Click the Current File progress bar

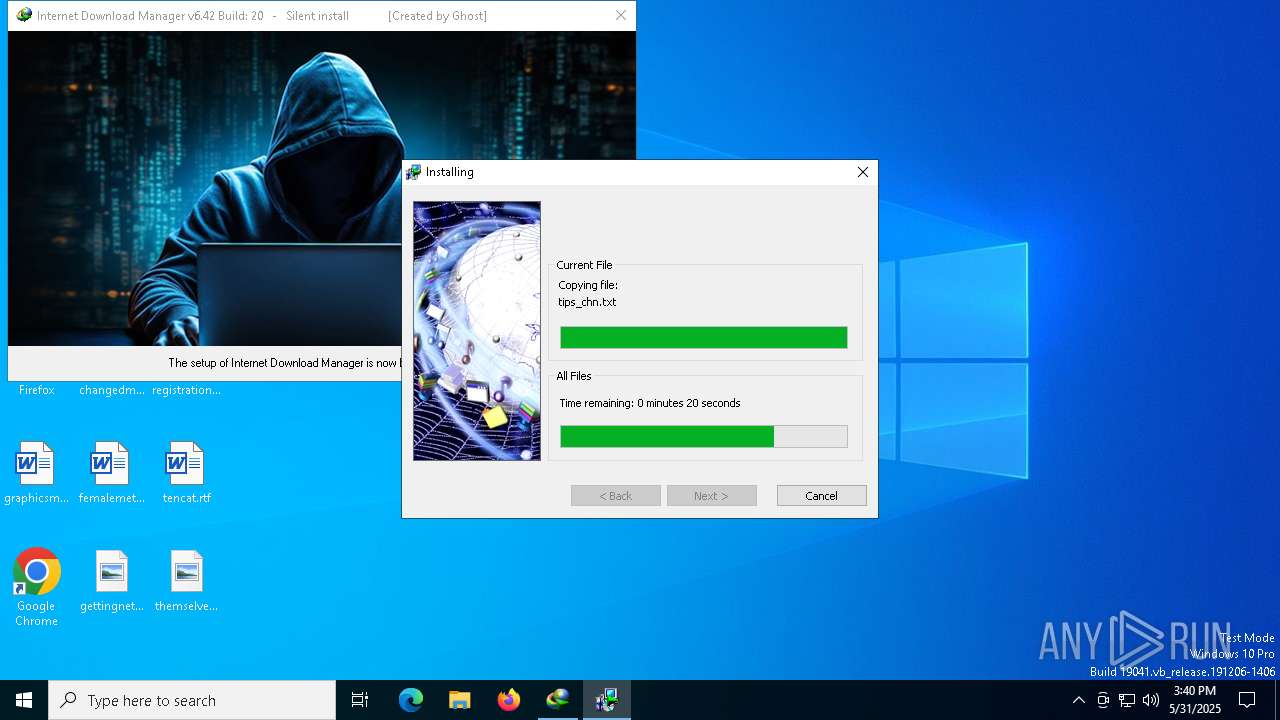[703, 338]
